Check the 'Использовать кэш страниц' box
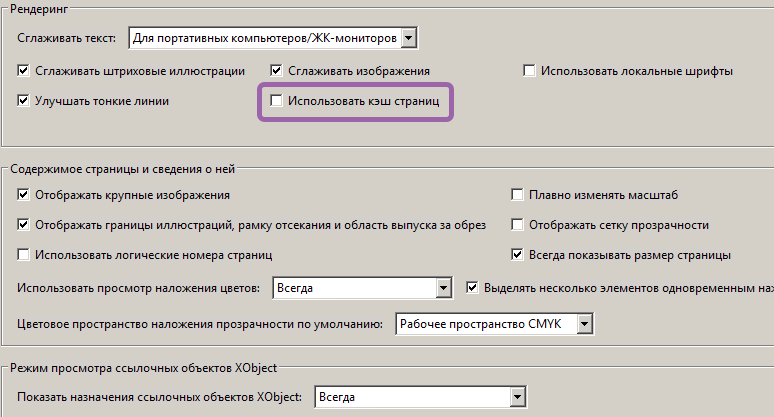The width and height of the screenshot is (774, 417). coord(277,101)
